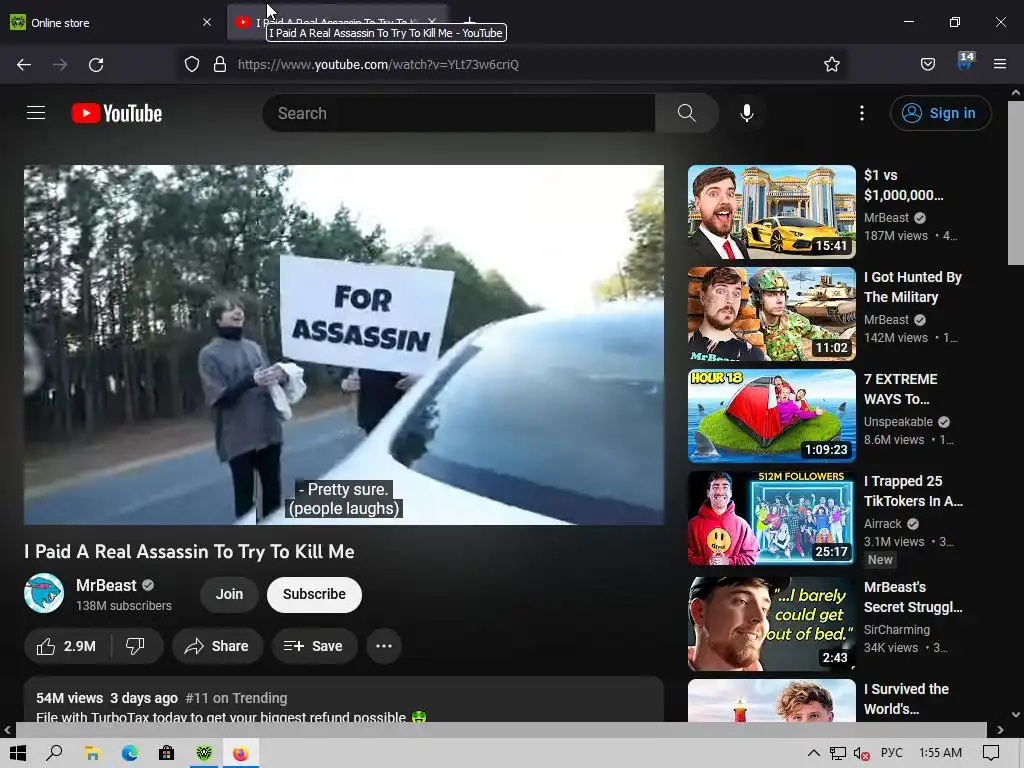Click horizontal scrollbar right arrow
The image size is (1024, 768).
point(1000,729)
